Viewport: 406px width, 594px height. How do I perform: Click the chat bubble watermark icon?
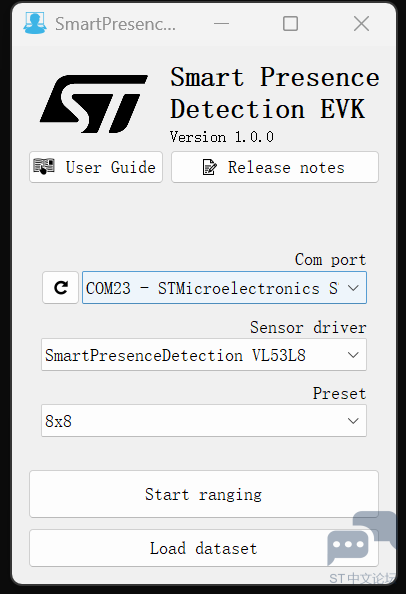click(x=360, y=537)
